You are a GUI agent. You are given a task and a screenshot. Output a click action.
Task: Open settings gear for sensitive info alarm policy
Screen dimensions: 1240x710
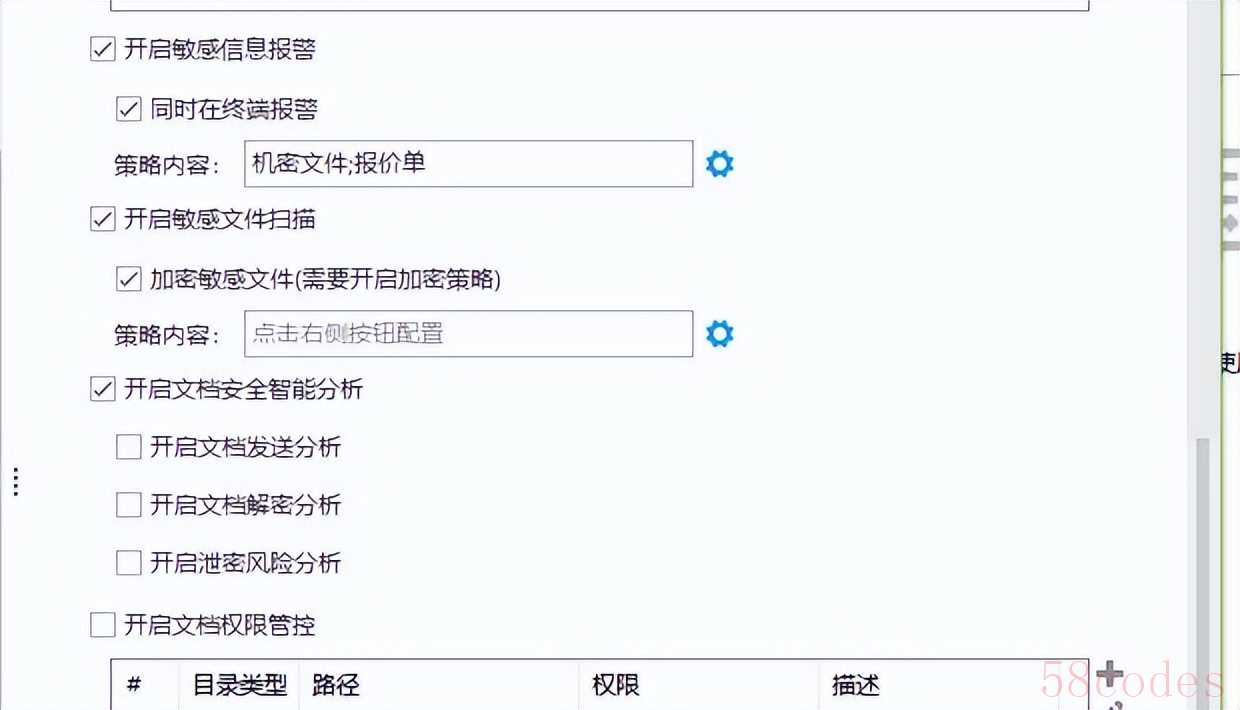click(x=719, y=164)
